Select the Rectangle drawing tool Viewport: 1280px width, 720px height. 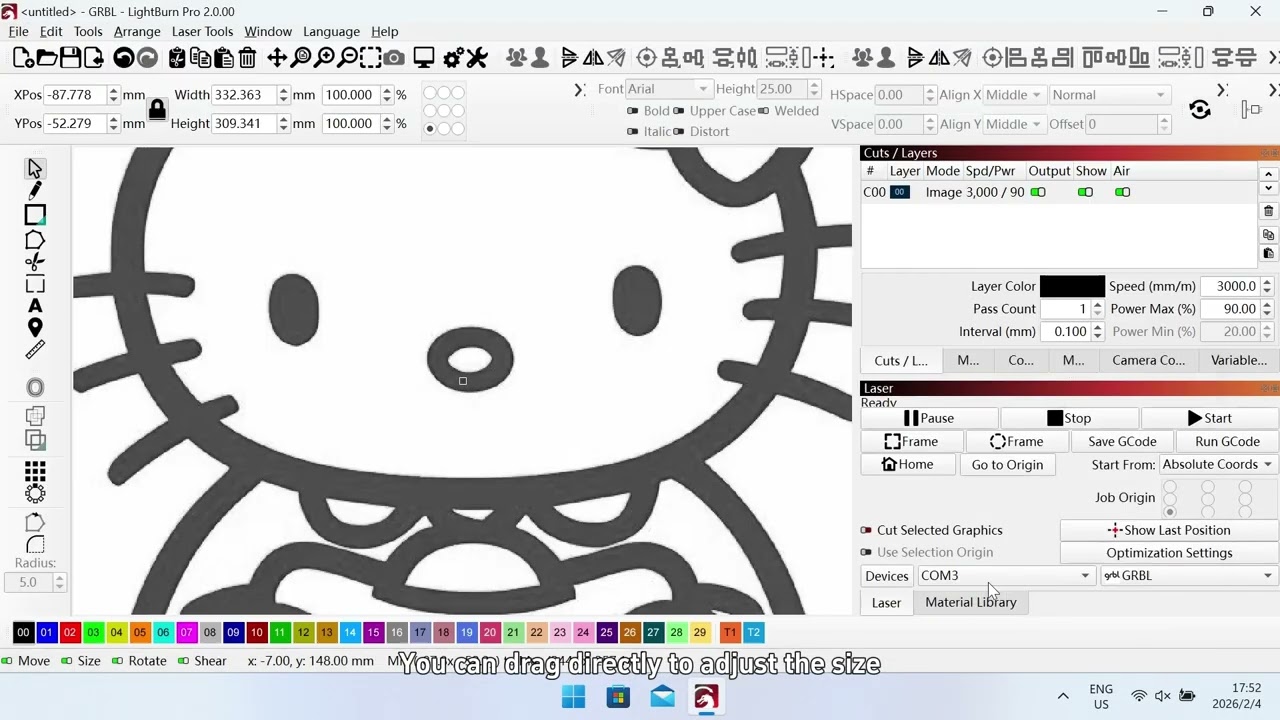(35, 215)
